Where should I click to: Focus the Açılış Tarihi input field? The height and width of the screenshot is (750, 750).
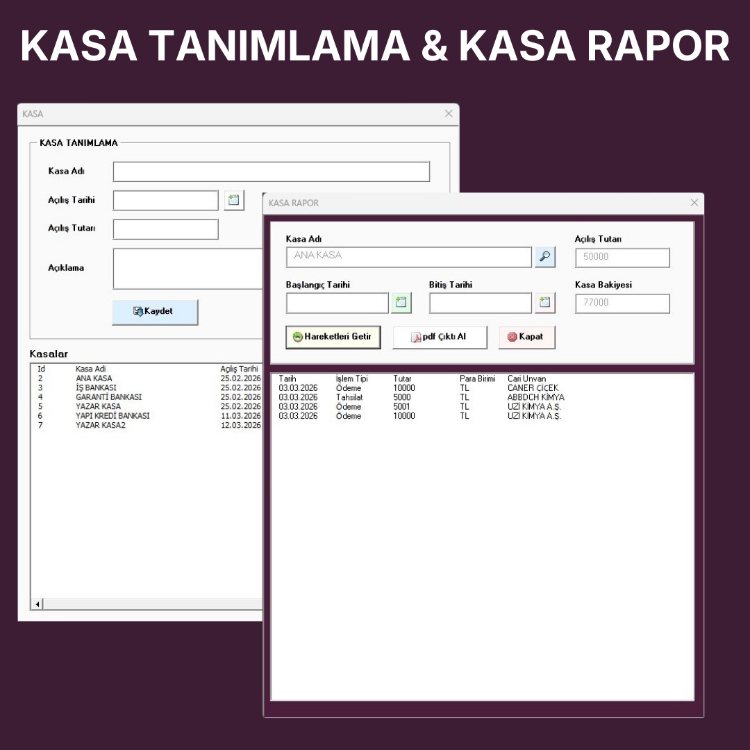pos(165,200)
